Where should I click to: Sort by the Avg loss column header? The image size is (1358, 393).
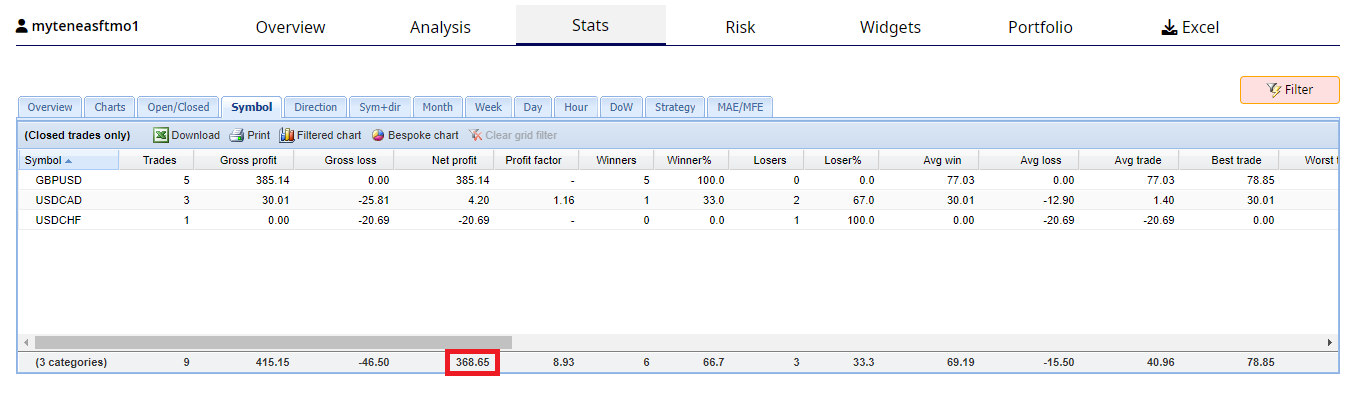pos(1029,160)
